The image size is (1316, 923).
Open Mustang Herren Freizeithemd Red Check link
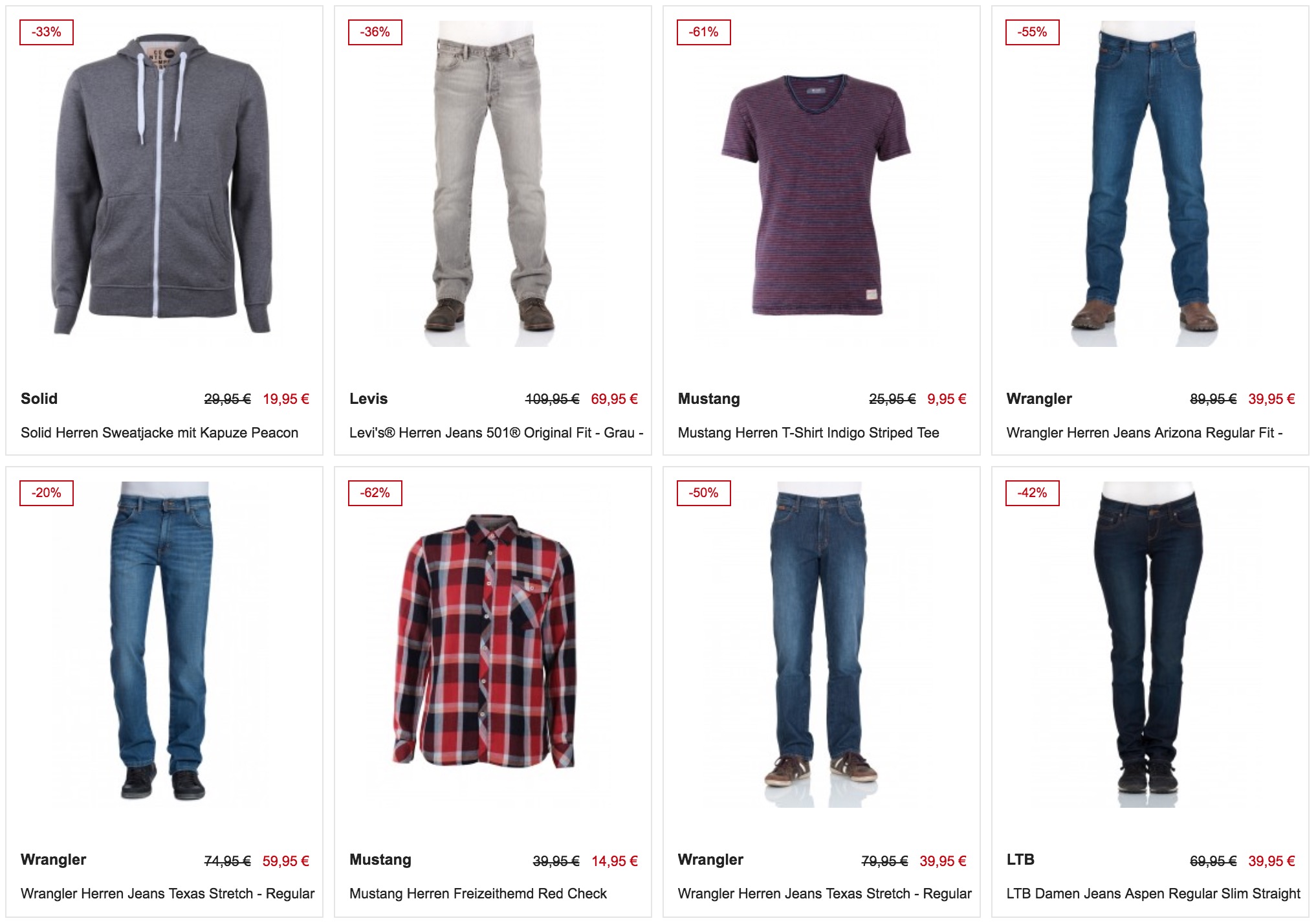point(478,894)
